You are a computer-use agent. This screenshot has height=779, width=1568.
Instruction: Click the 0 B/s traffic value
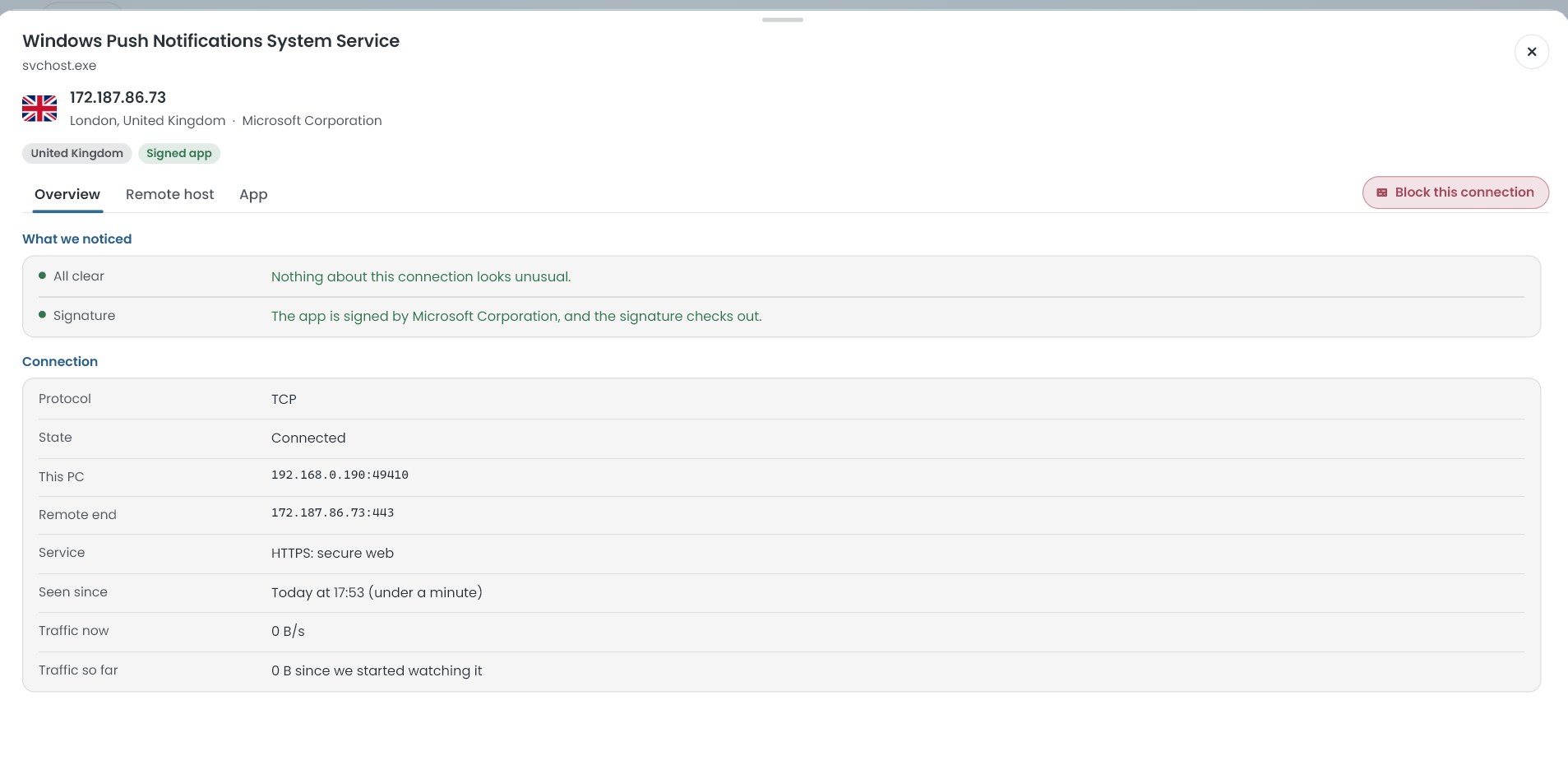[x=288, y=632]
